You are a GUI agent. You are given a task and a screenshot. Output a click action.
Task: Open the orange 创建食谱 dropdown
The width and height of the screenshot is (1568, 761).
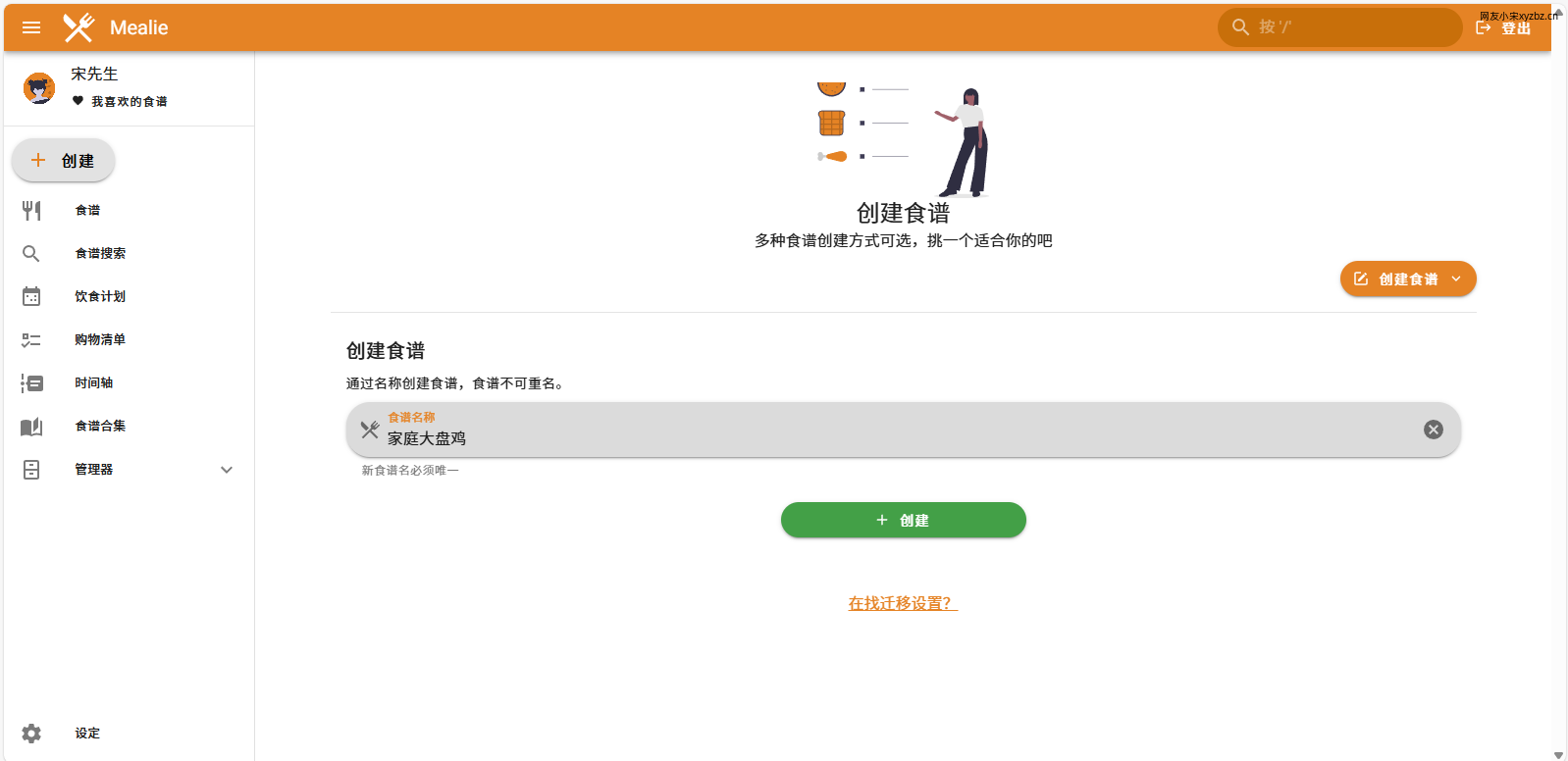pyautogui.click(x=1407, y=279)
